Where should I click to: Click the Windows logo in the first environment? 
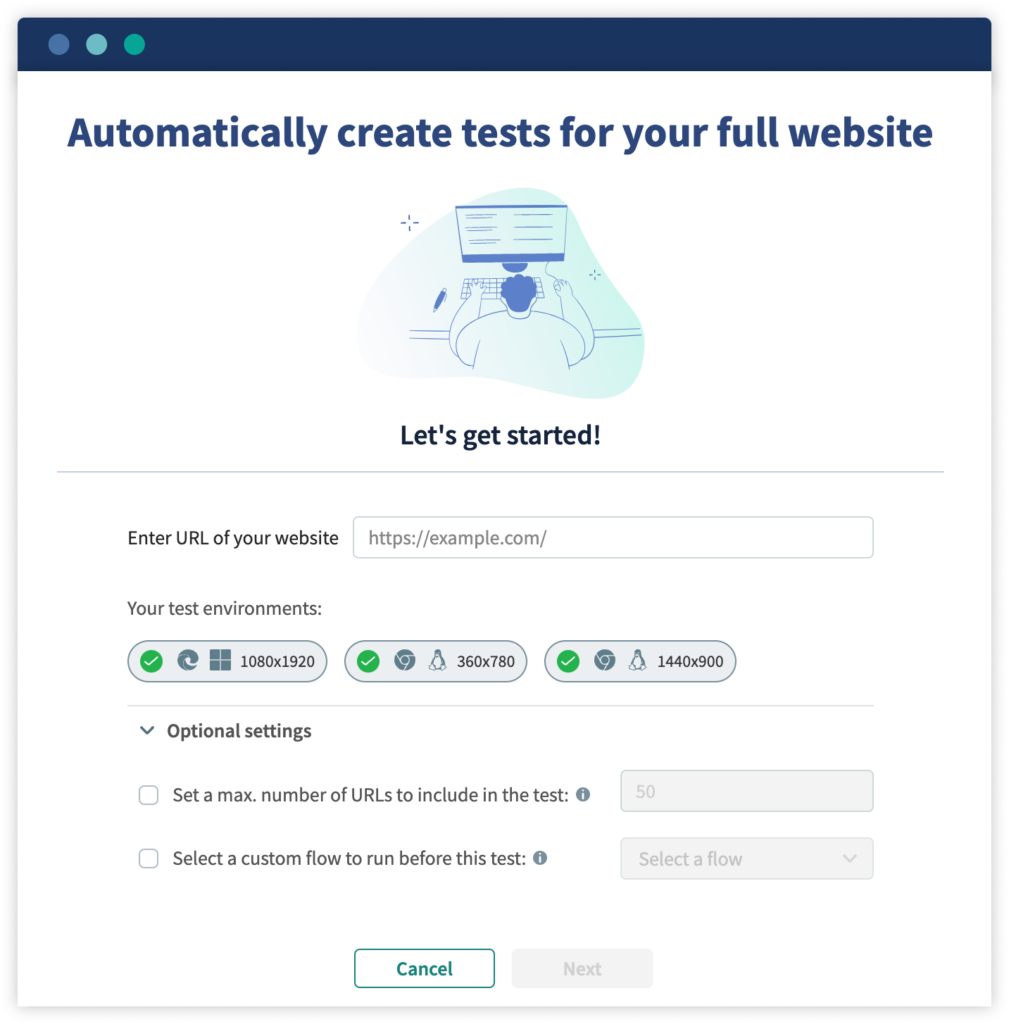219,661
